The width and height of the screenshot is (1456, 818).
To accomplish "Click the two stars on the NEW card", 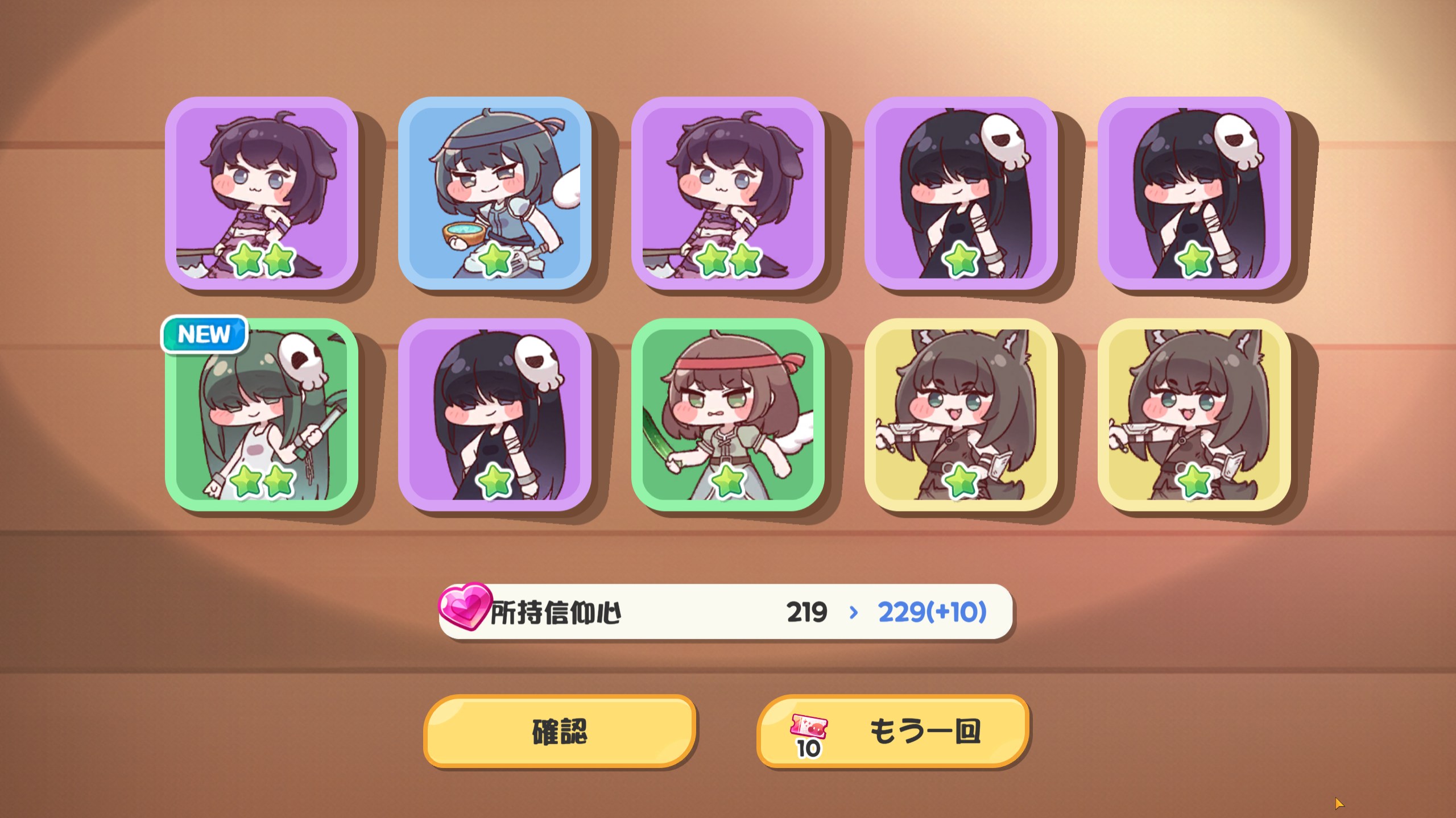I will tap(262, 481).
